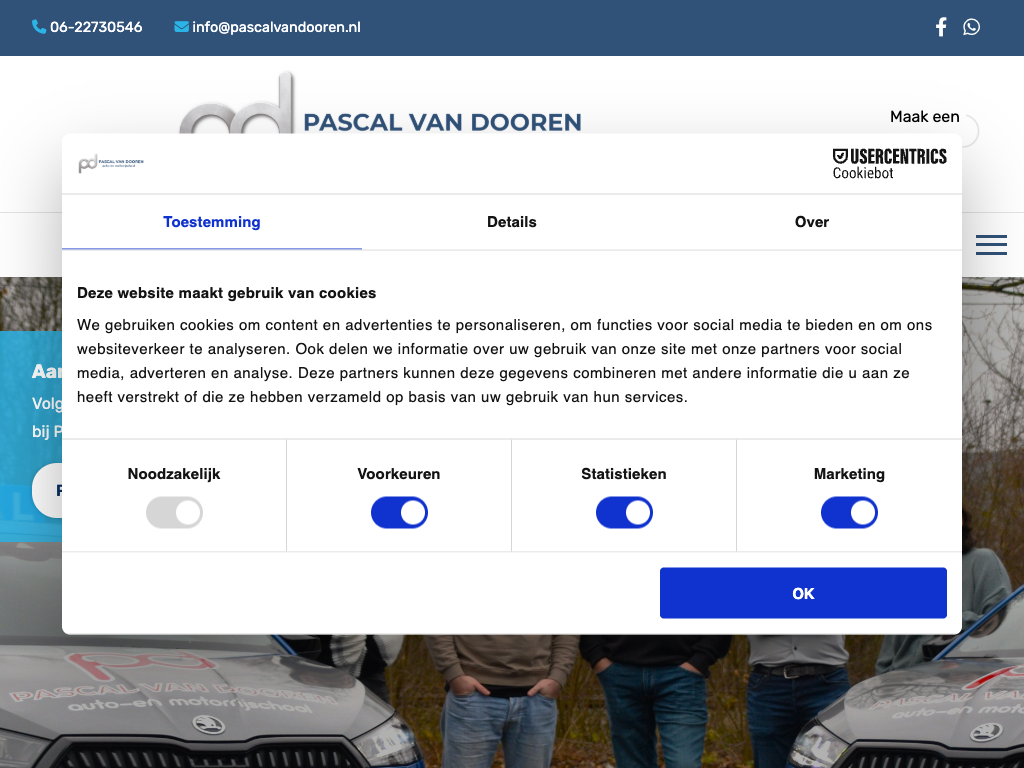1024x768 pixels.
Task: Open the Facebook page icon
Action: (x=940, y=27)
